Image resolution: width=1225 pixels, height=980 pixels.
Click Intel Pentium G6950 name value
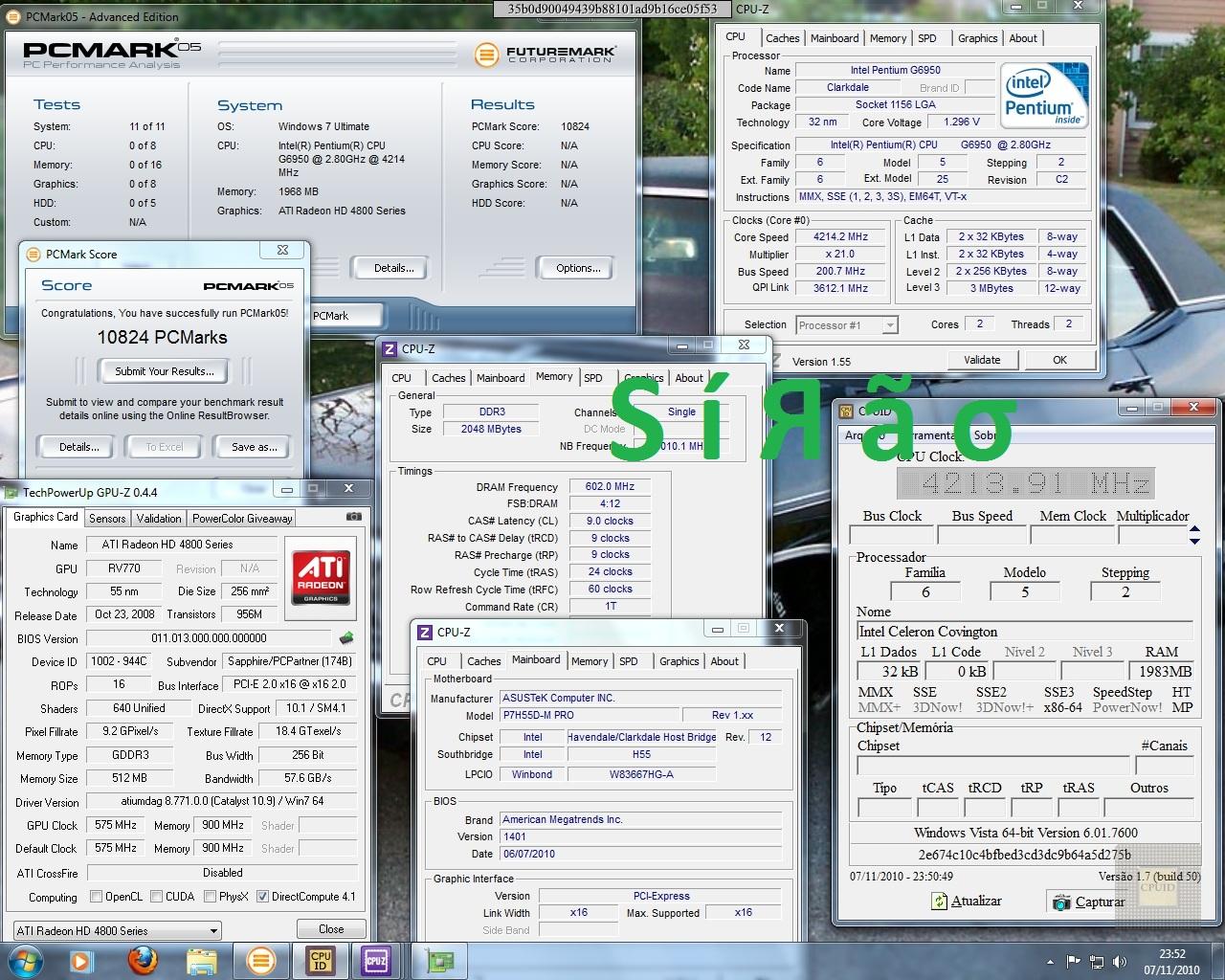(x=895, y=70)
